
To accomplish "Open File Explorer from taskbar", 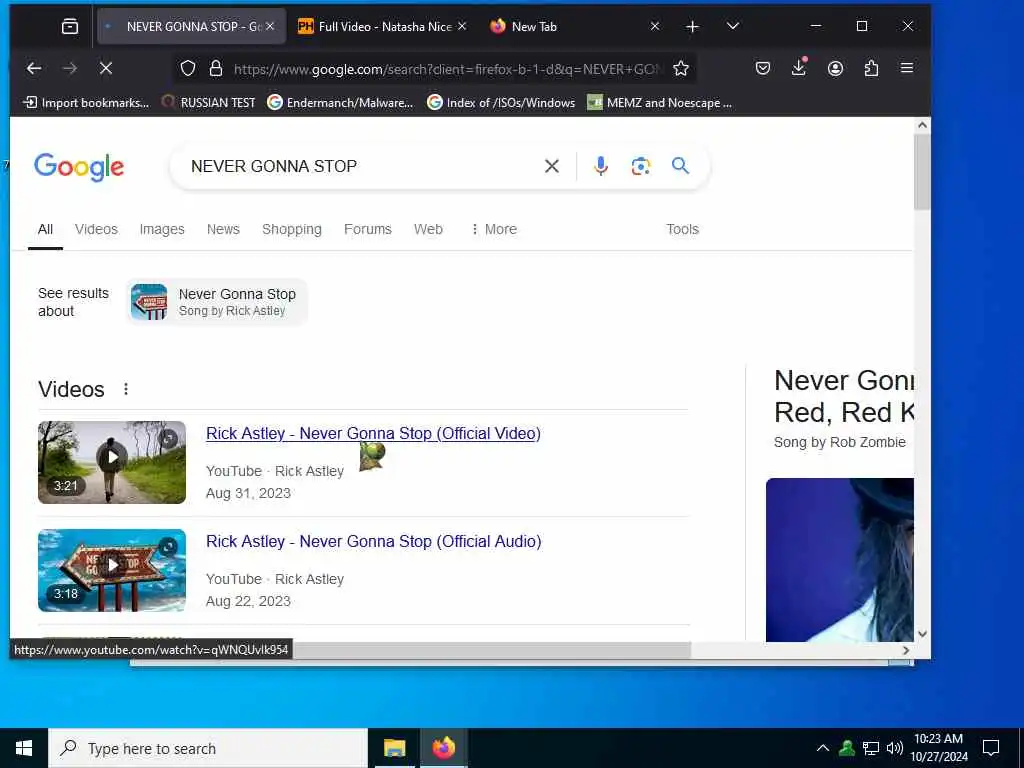I will (394, 748).
